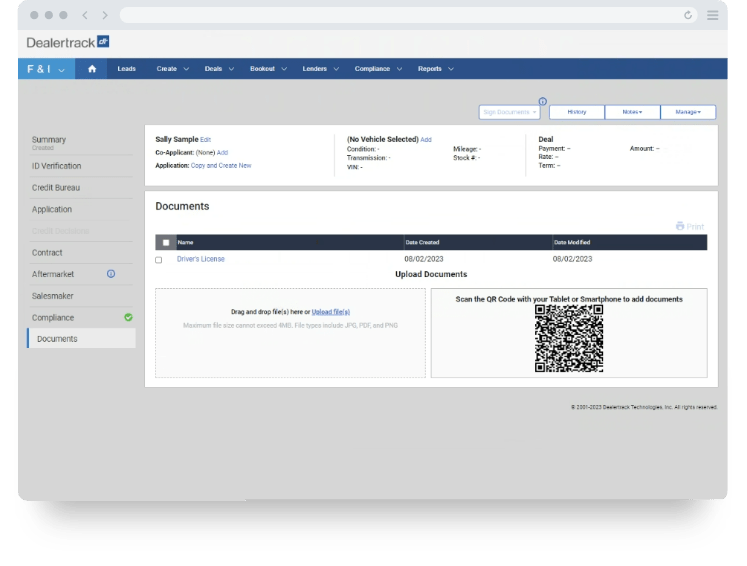This screenshot has height=566, width=747.
Task: Click the browser back arrow
Action: coord(85,15)
